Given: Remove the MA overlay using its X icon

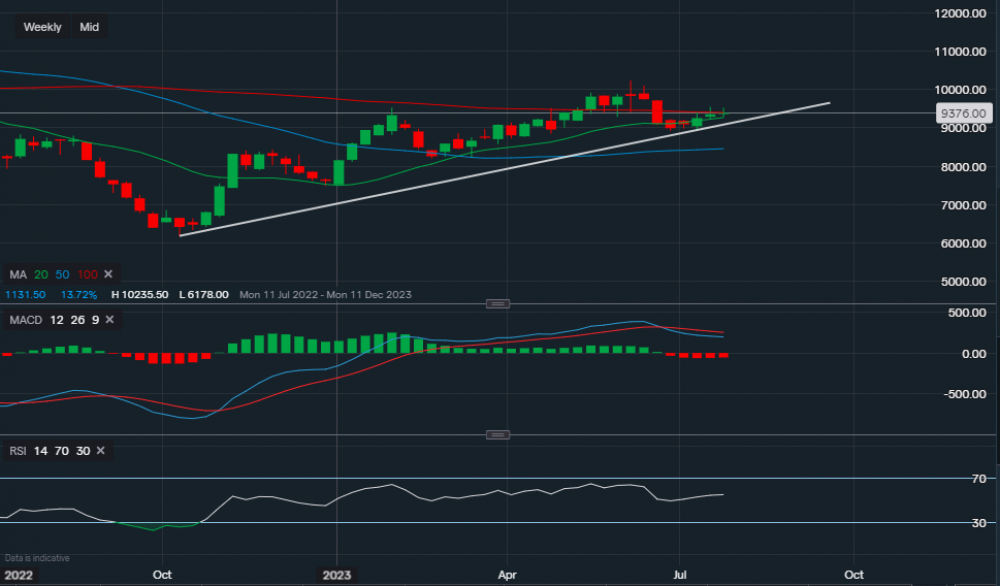Looking at the screenshot, I should (108, 273).
